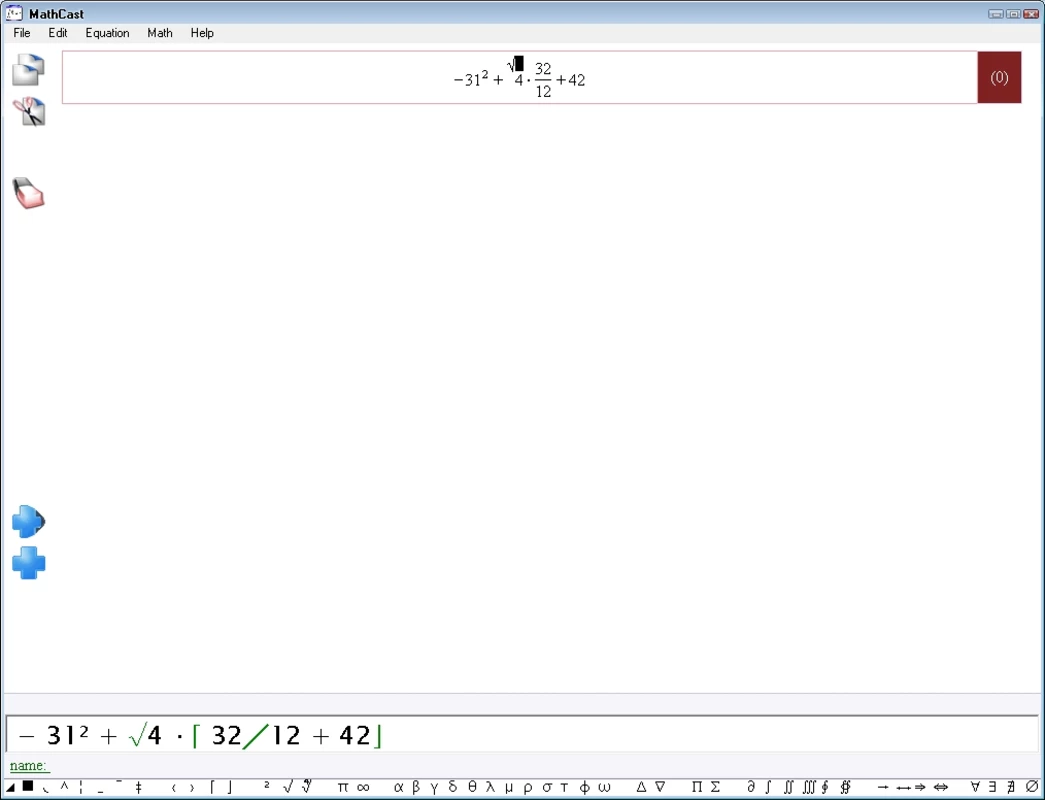Screen dimensions: 1045x800
Task: Insert the if-and-only-if ⇔ symbol
Action: (940, 787)
